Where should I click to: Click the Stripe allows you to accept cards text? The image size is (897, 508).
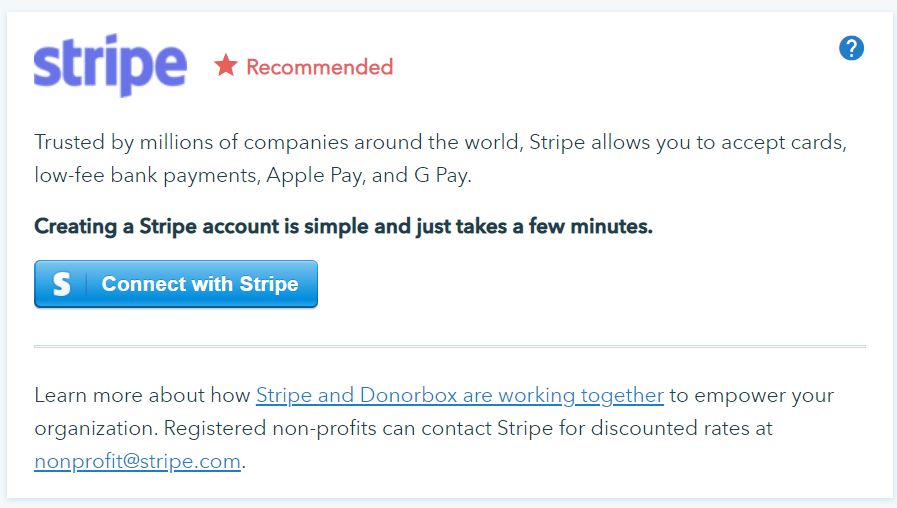pos(688,142)
